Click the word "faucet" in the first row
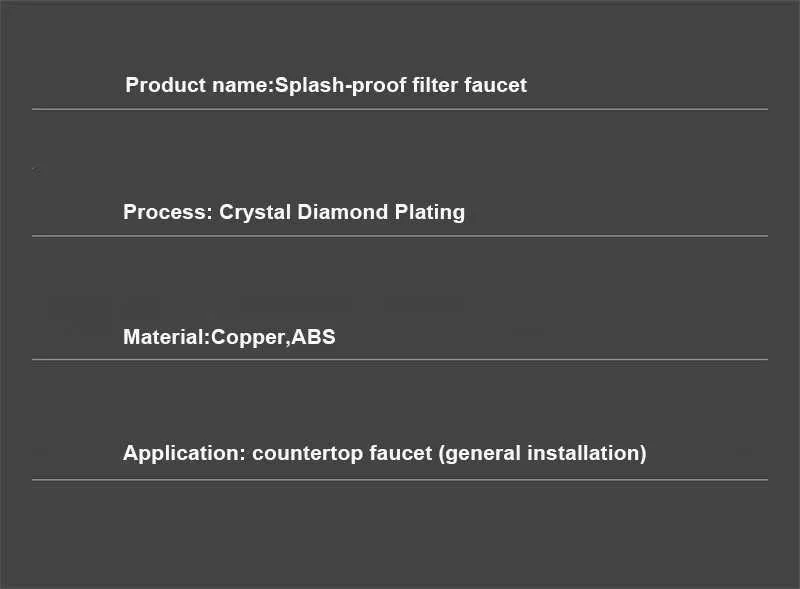Image resolution: width=800 pixels, height=589 pixels. tap(496, 85)
